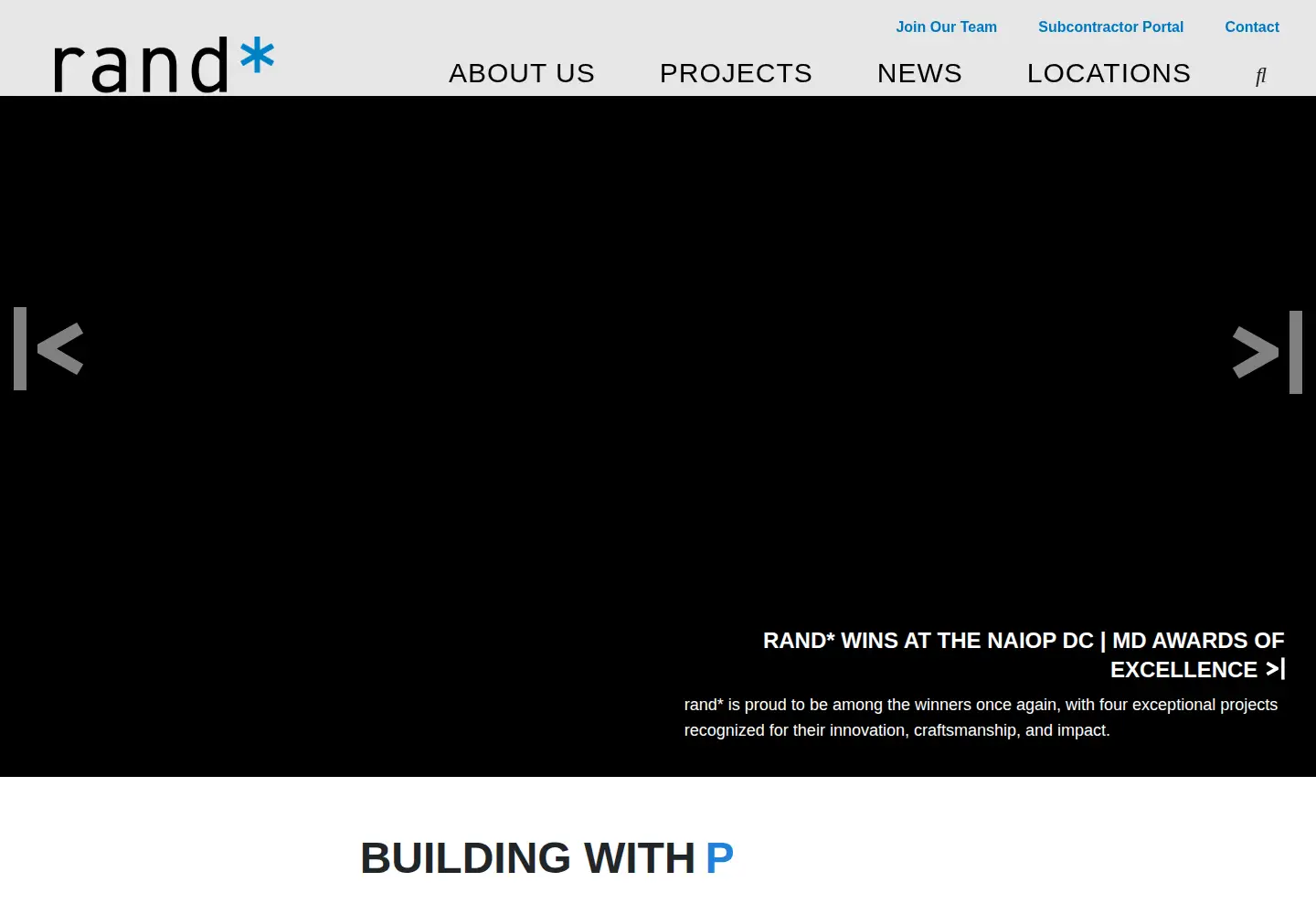Click the 'rand* is proud to be among' description text
The image size is (1316, 914).
[x=981, y=717]
